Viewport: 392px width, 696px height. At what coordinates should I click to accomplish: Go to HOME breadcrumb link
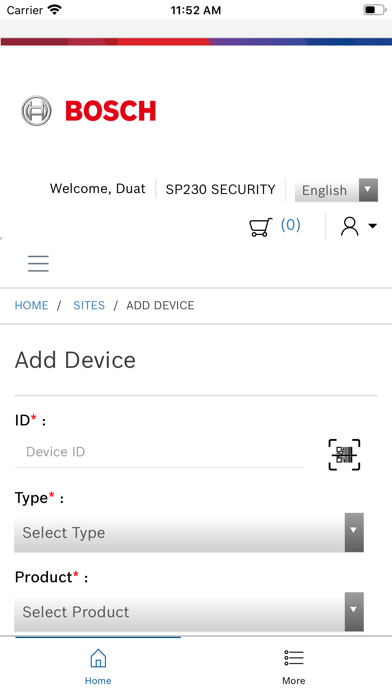[x=32, y=305]
